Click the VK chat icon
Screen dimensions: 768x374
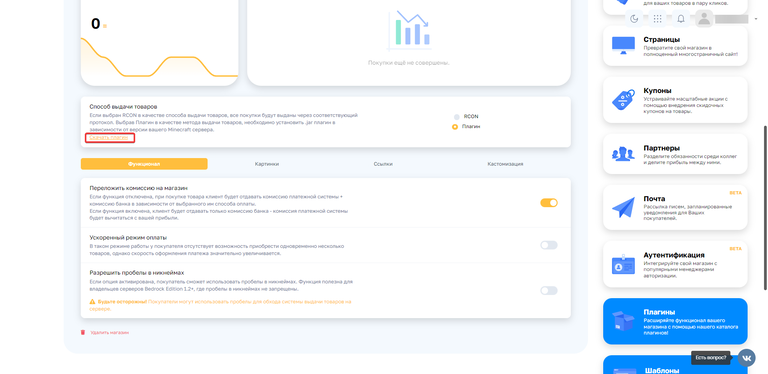pyautogui.click(x=746, y=358)
